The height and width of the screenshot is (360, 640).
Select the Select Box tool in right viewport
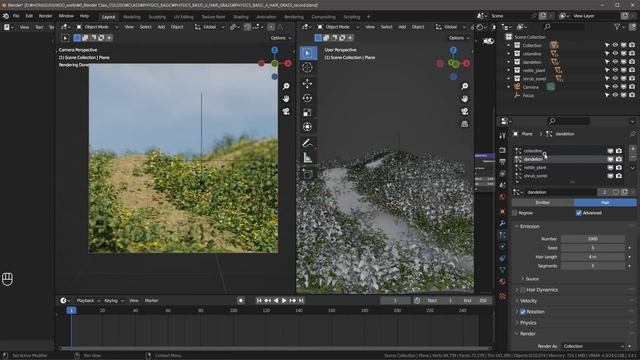point(308,53)
